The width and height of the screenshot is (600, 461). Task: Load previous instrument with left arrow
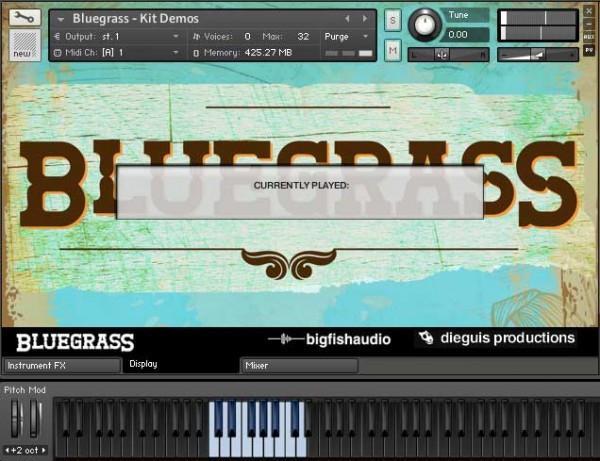tap(347, 18)
